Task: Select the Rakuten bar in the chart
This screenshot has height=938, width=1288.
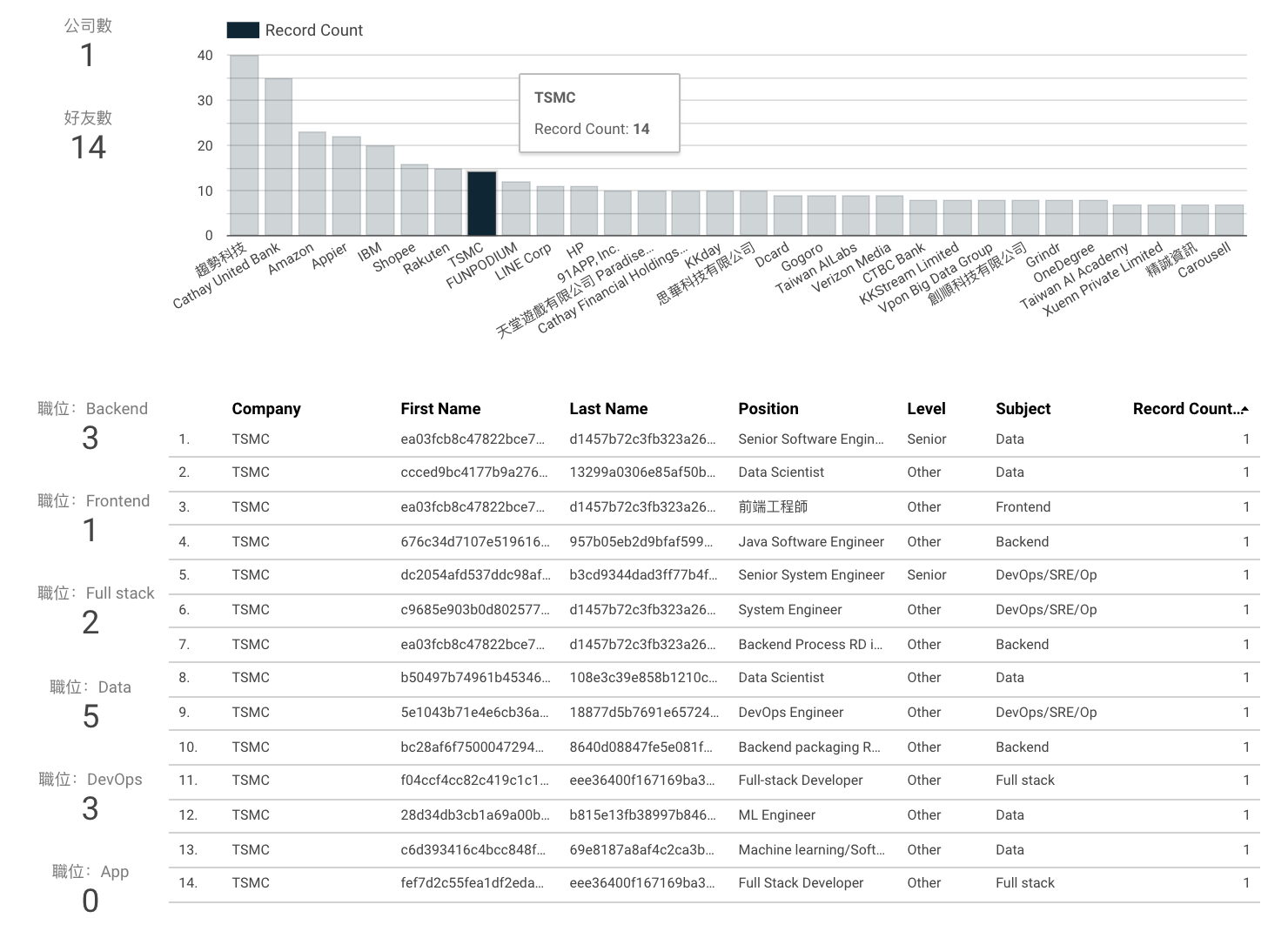Action: pos(448,202)
